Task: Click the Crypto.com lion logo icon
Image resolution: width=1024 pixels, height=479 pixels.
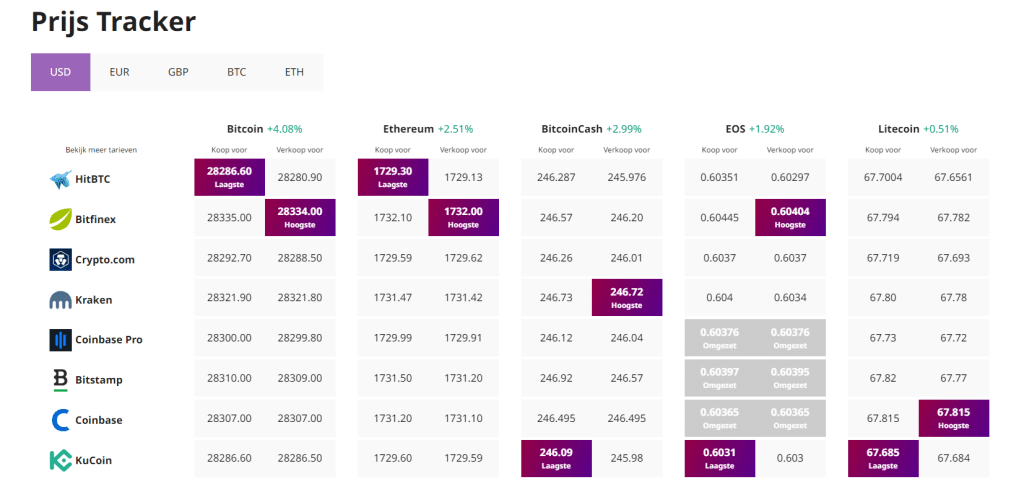Action: [x=60, y=259]
